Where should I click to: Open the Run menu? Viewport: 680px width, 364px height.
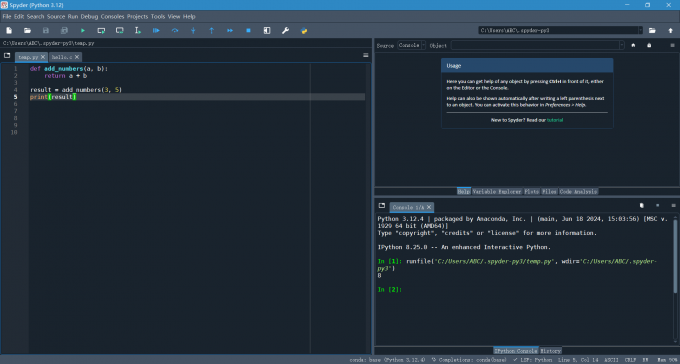tap(72, 16)
